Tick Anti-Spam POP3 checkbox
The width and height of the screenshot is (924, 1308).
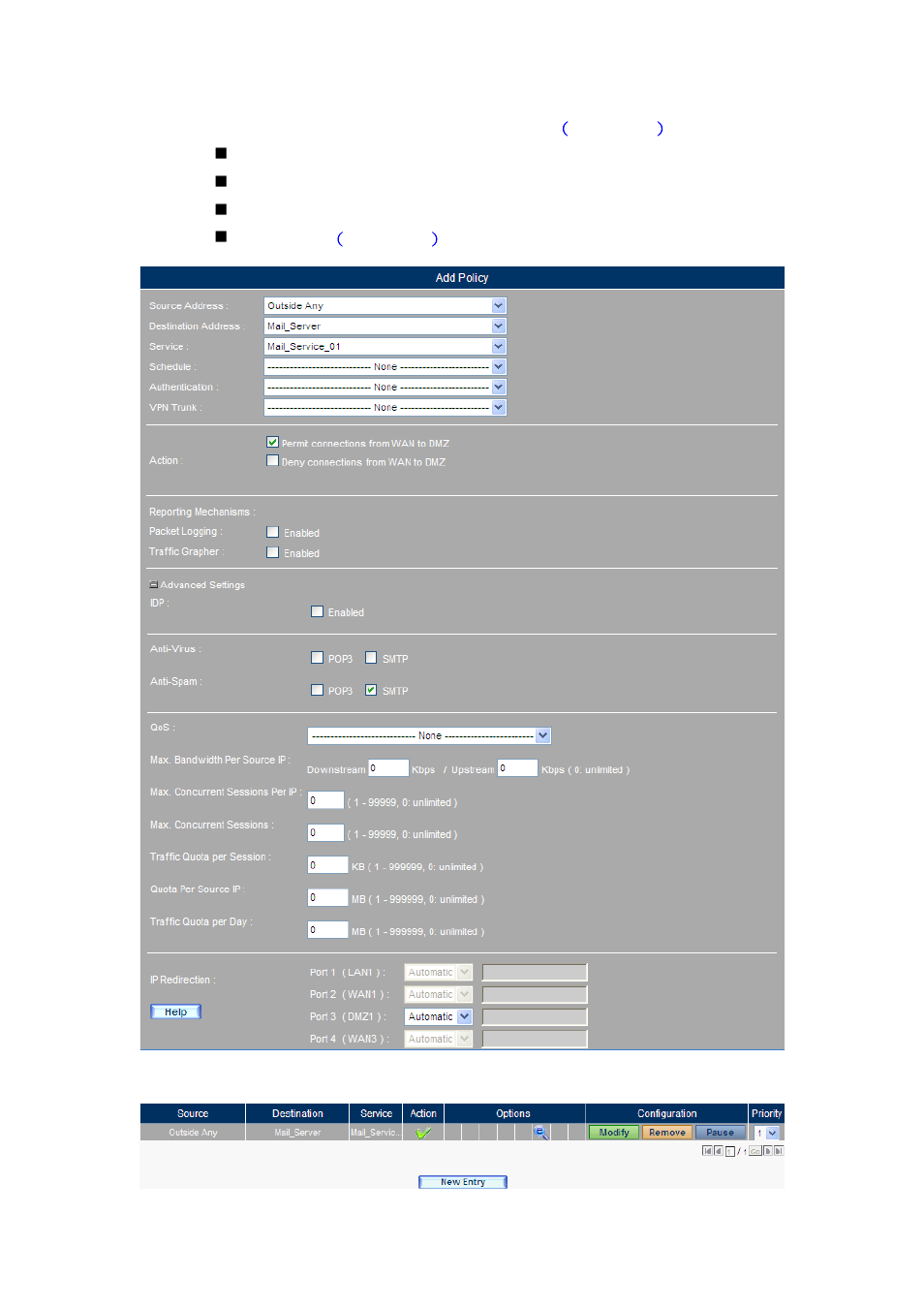click(317, 690)
